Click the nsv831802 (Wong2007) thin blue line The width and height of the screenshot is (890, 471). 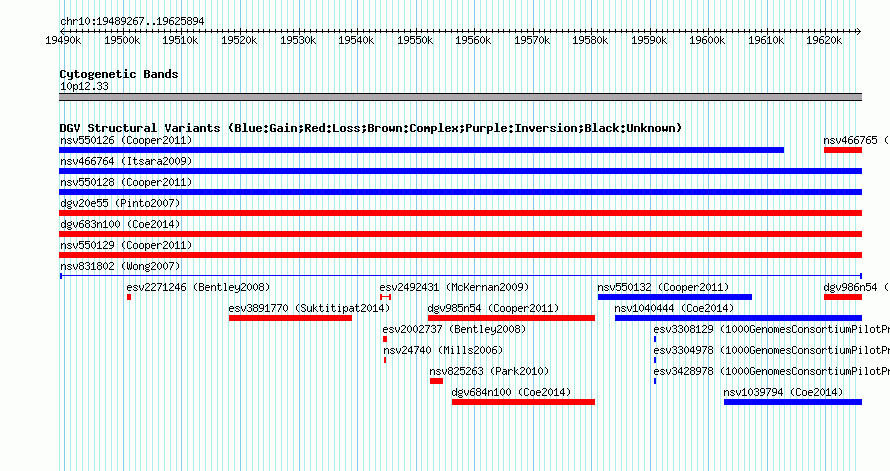[x=460, y=276]
